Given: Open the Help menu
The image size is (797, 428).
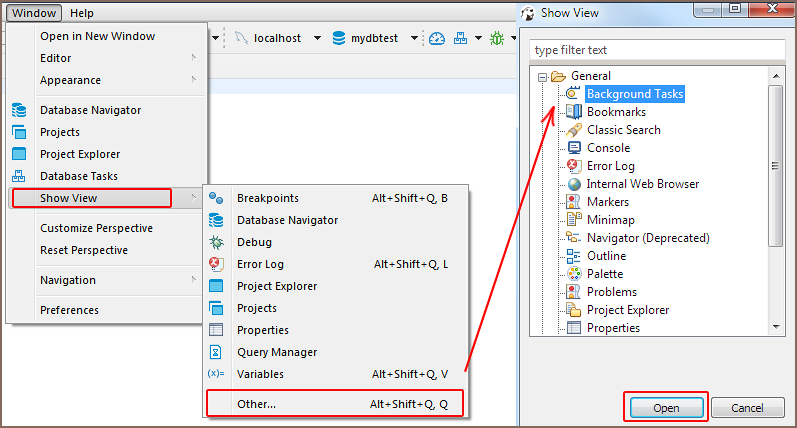Looking at the screenshot, I should 82,13.
